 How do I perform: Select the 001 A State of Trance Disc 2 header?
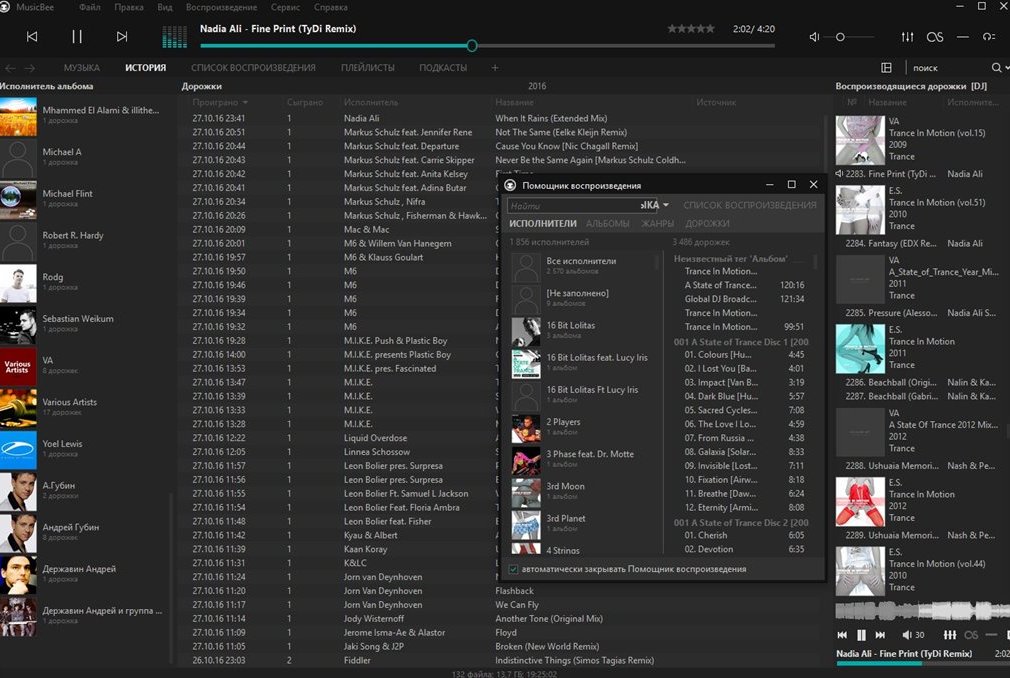click(x=741, y=523)
